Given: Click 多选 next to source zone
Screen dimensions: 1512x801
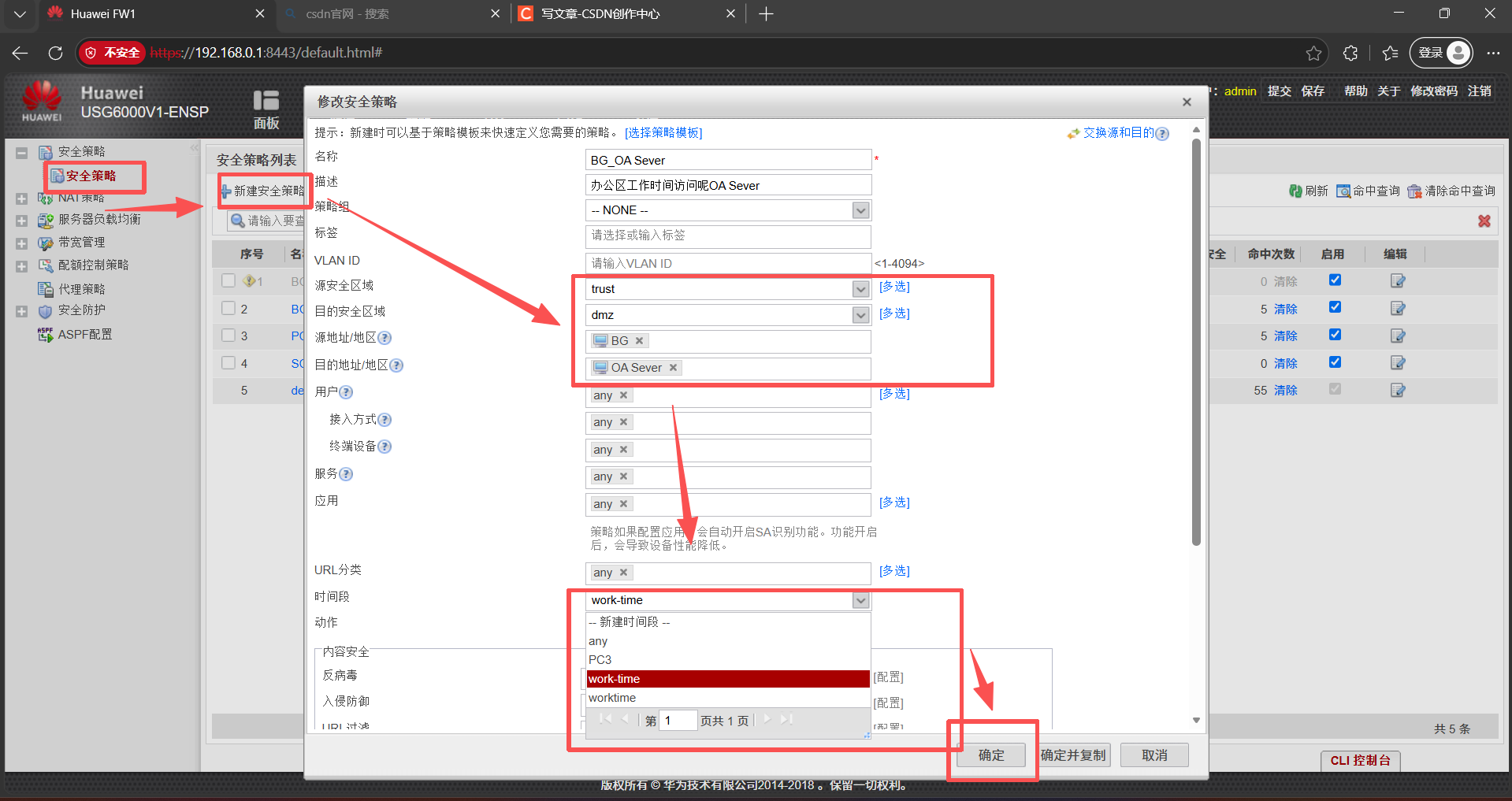Looking at the screenshot, I should tap(894, 287).
